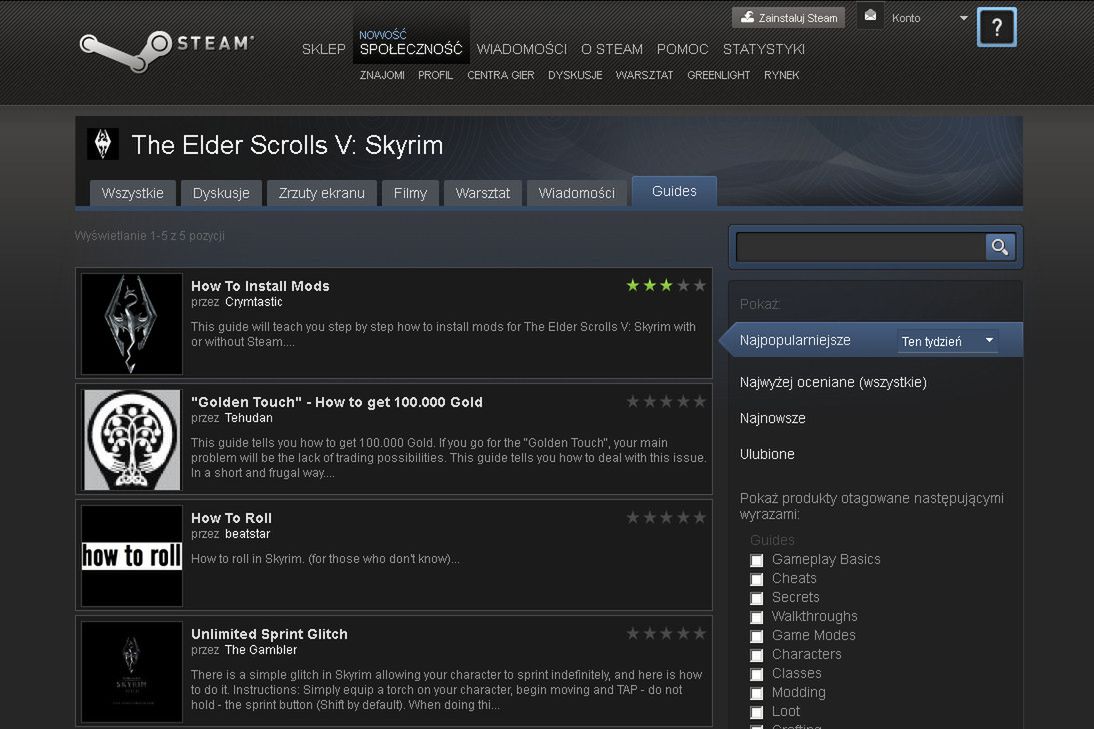Open author beatstar's profile
The image size is (1094, 729).
pyautogui.click(x=248, y=534)
